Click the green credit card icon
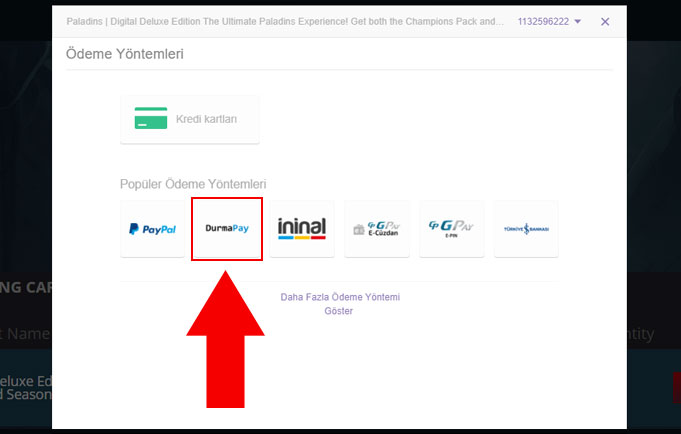681x434 pixels. [151, 119]
